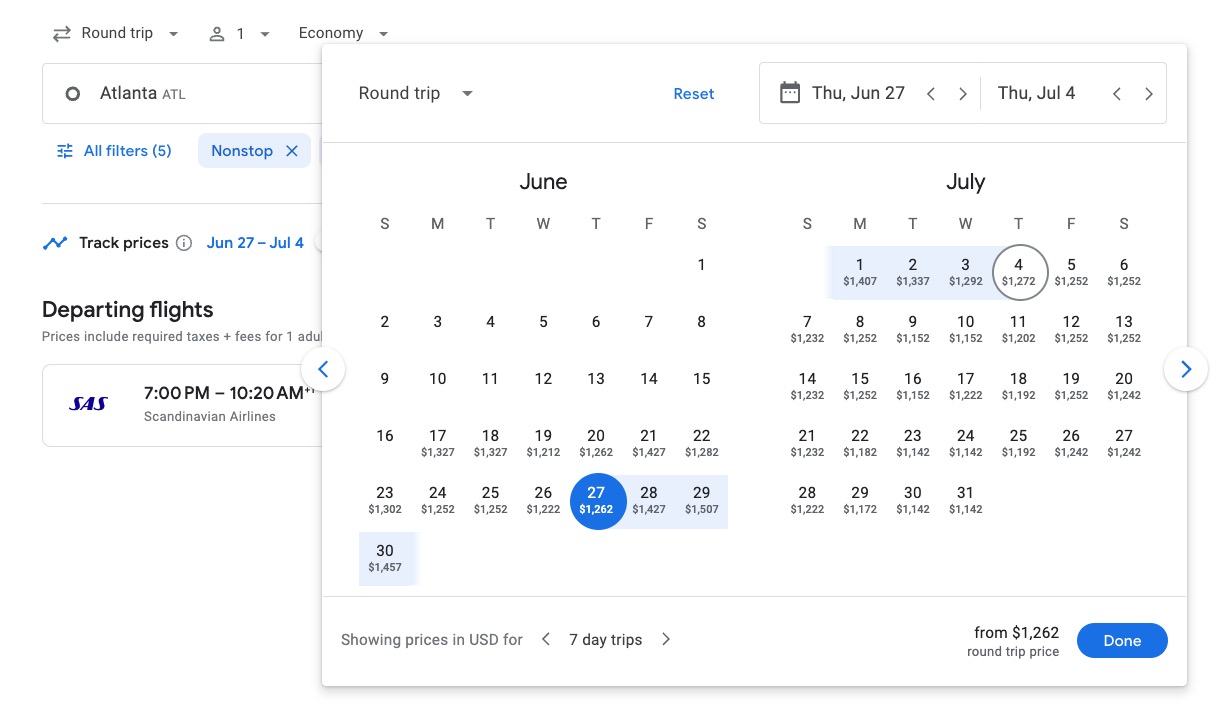The height and width of the screenshot is (716, 1228).
Task: Pick June 19 with $1,212 fare
Action: [x=543, y=443]
